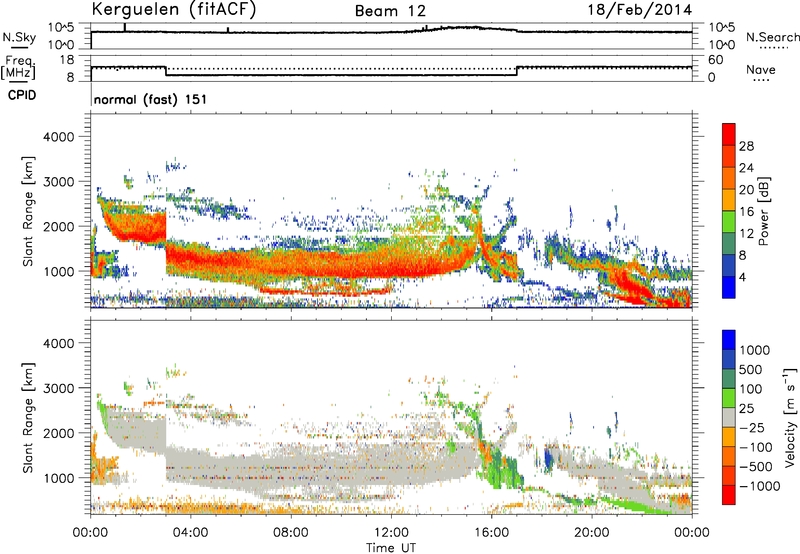Click the '500' tick on velocity colorbar
Screen dimensions: 800x554
(750, 369)
